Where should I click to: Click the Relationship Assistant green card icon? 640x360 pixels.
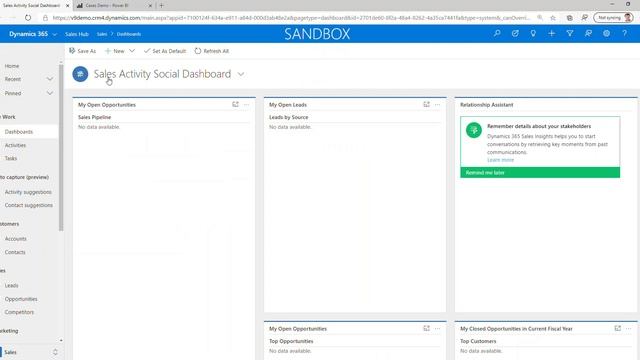(x=474, y=130)
